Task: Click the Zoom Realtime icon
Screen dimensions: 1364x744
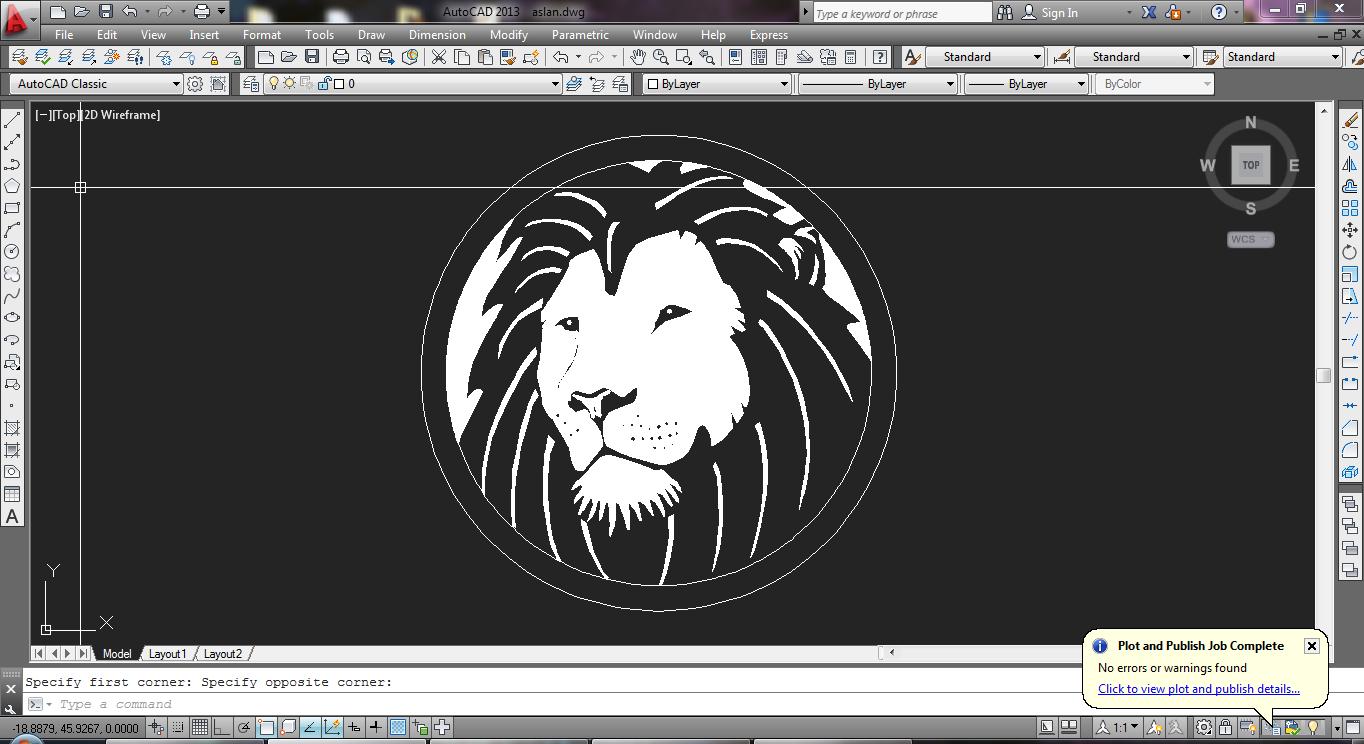Action: [660, 57]
